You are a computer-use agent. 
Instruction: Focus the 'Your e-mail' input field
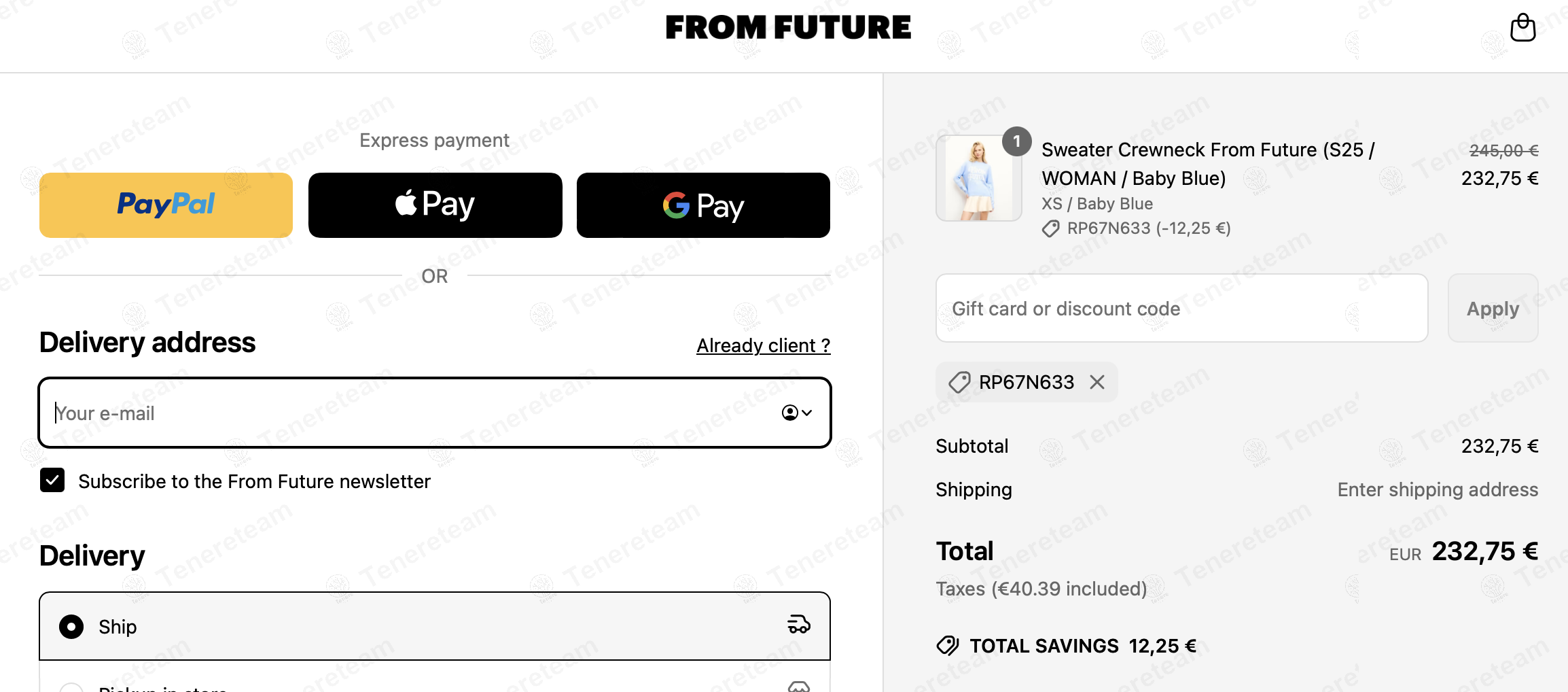408,413
